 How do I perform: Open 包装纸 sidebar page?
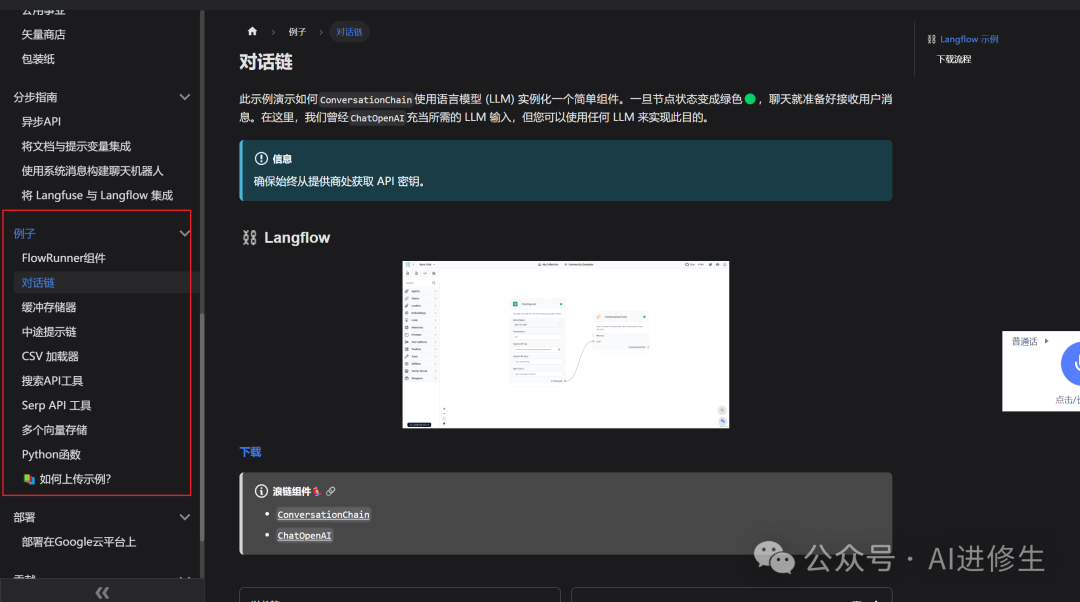(x=38, y=59)
